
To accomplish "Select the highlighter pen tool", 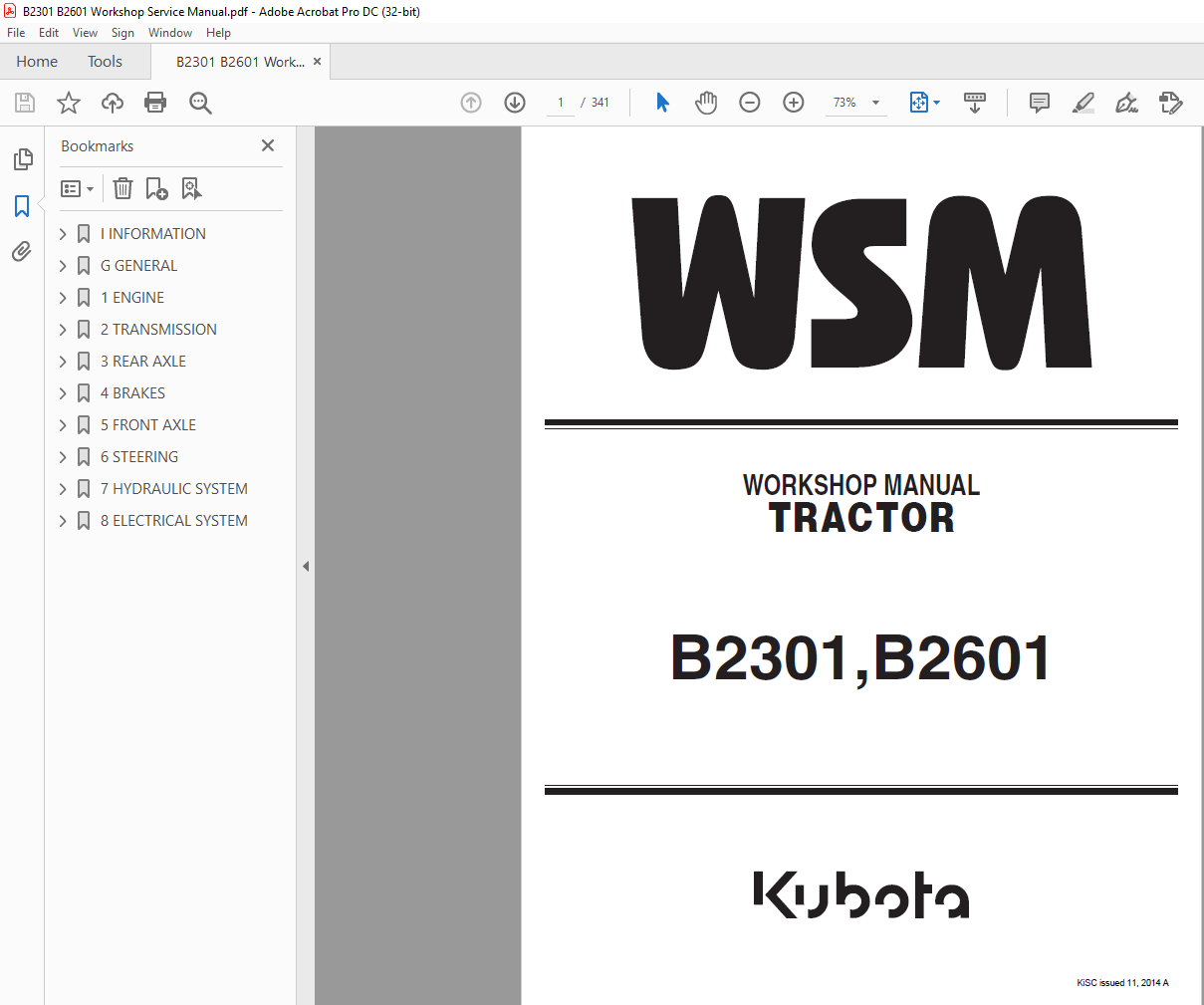I will pyautogui.click(x=1084, y=103).
